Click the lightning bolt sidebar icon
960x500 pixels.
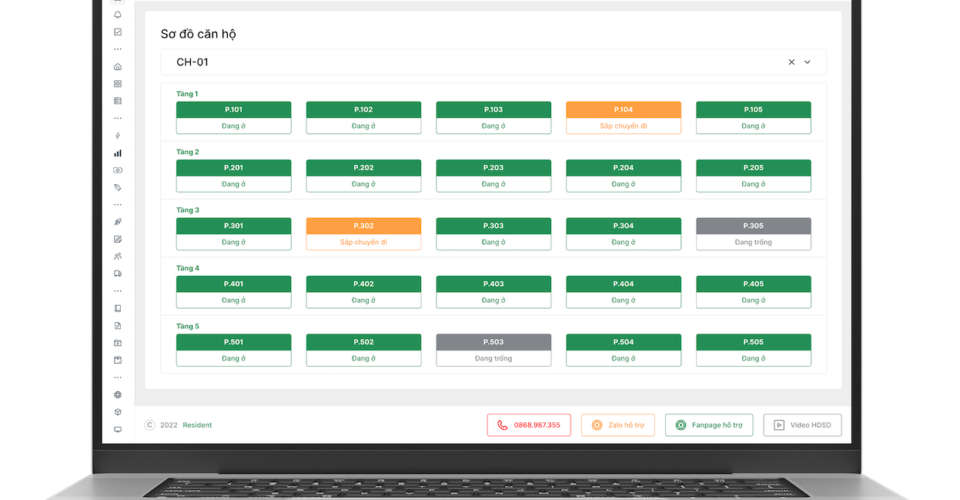118,135
